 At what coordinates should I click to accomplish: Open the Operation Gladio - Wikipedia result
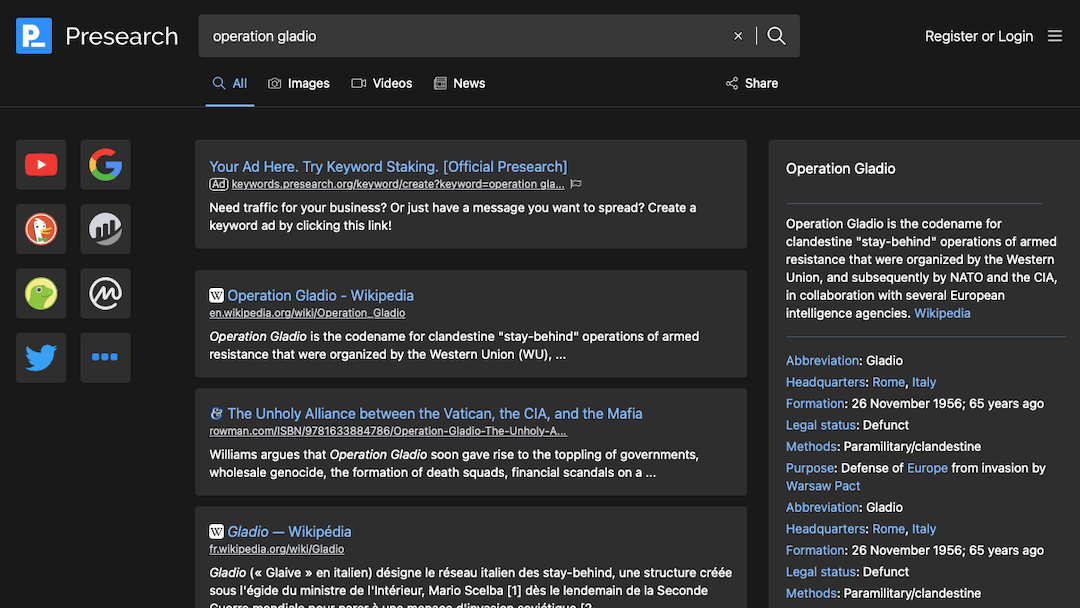pos(320,295)
